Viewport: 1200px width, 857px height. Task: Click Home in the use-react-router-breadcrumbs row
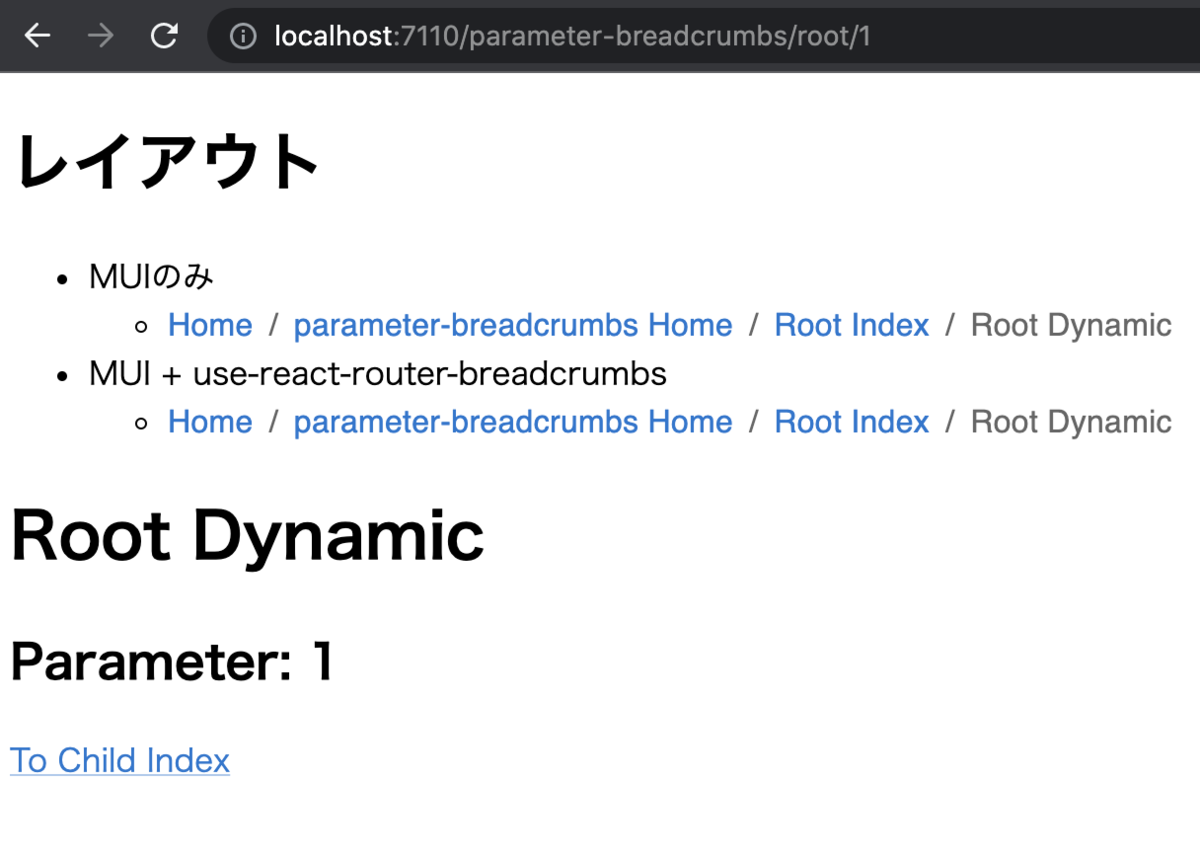209,421
